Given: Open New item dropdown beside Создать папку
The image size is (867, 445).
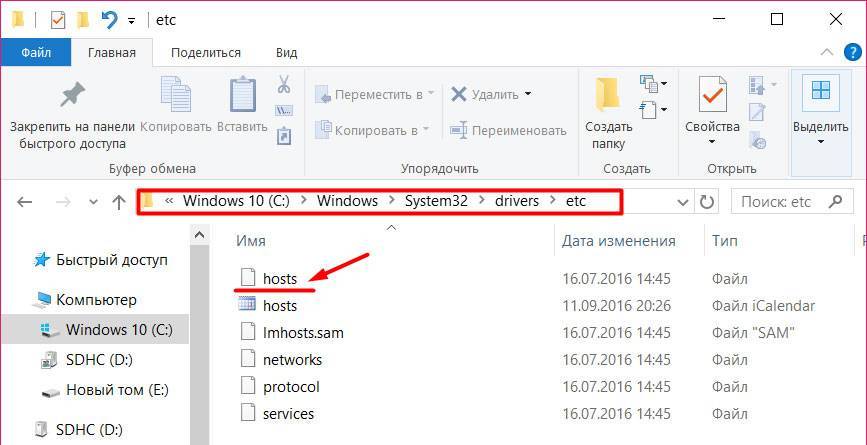Looking at the screenshot, I should 654,84.
